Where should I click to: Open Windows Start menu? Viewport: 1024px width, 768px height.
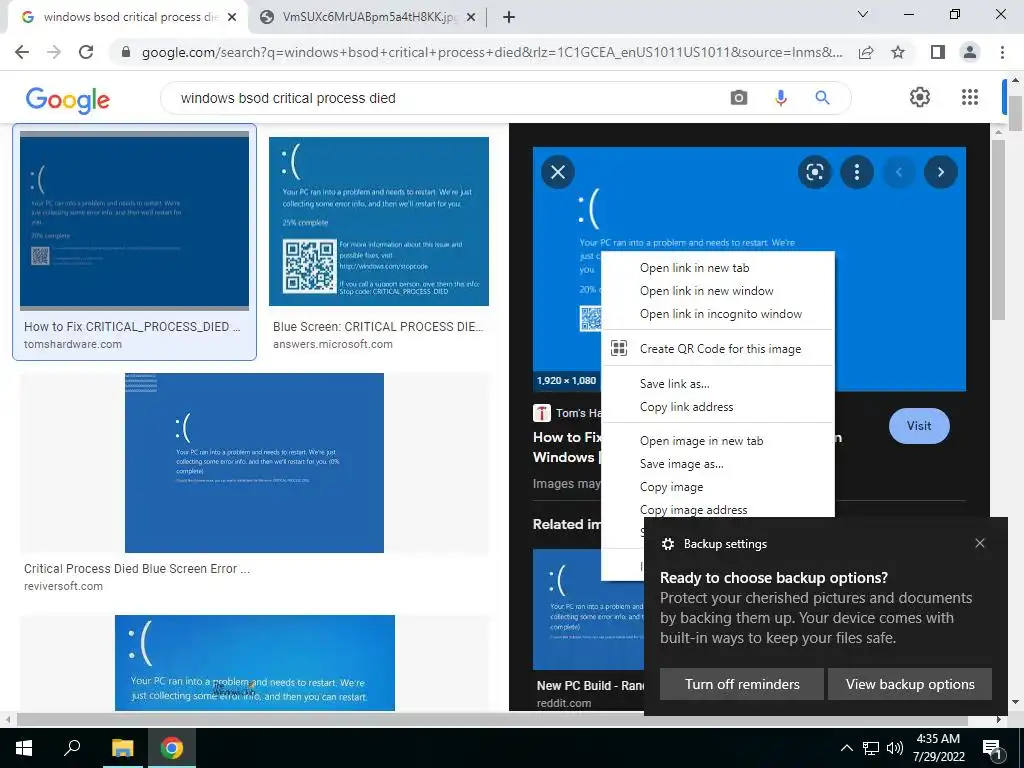(24, 748)
